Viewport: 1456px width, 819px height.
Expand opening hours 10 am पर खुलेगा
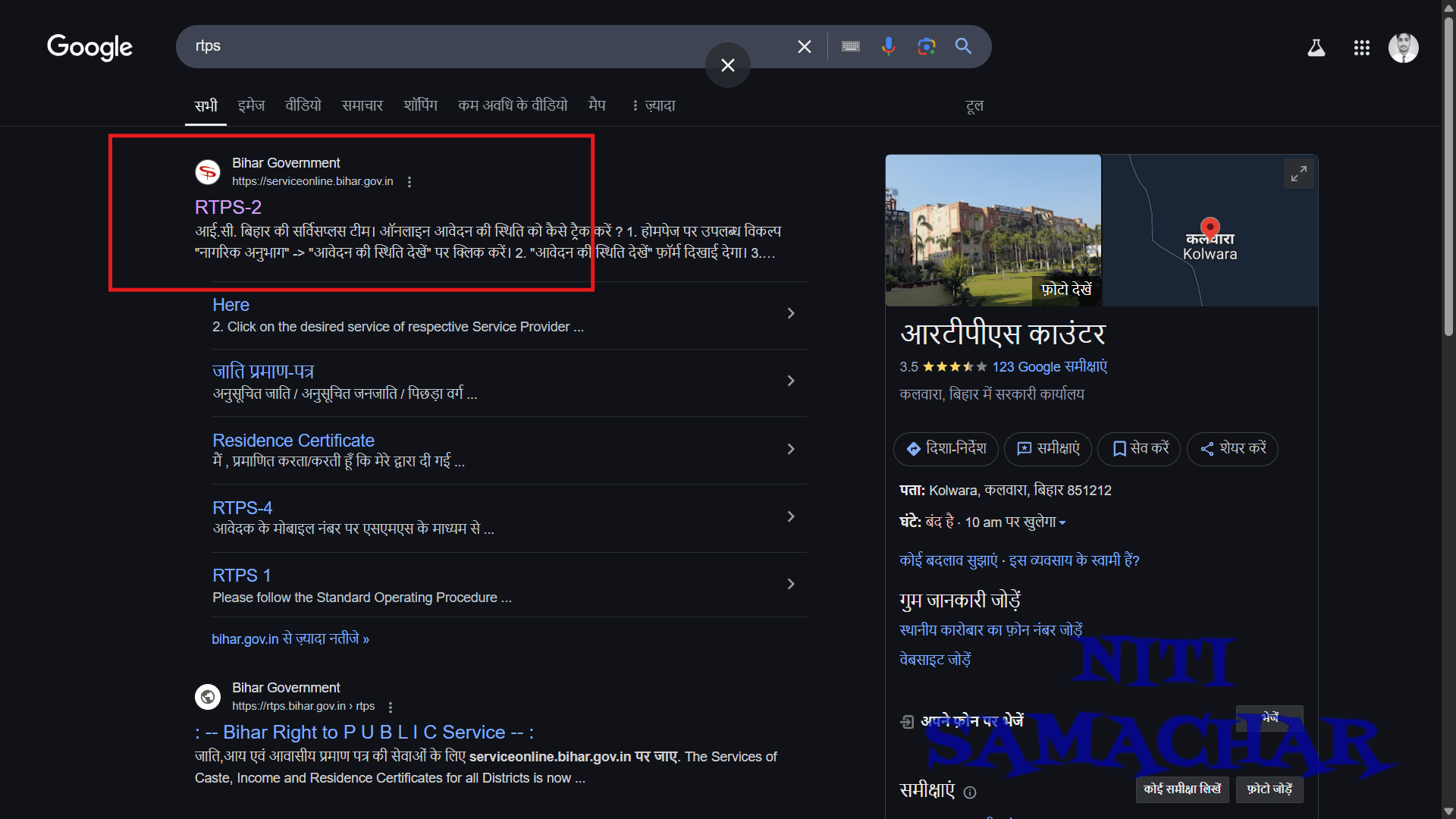[x=1015, y=522]
